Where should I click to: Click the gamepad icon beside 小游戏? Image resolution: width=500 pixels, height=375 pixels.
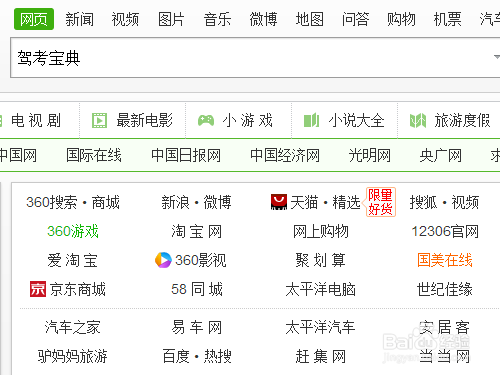coord(206,120)
